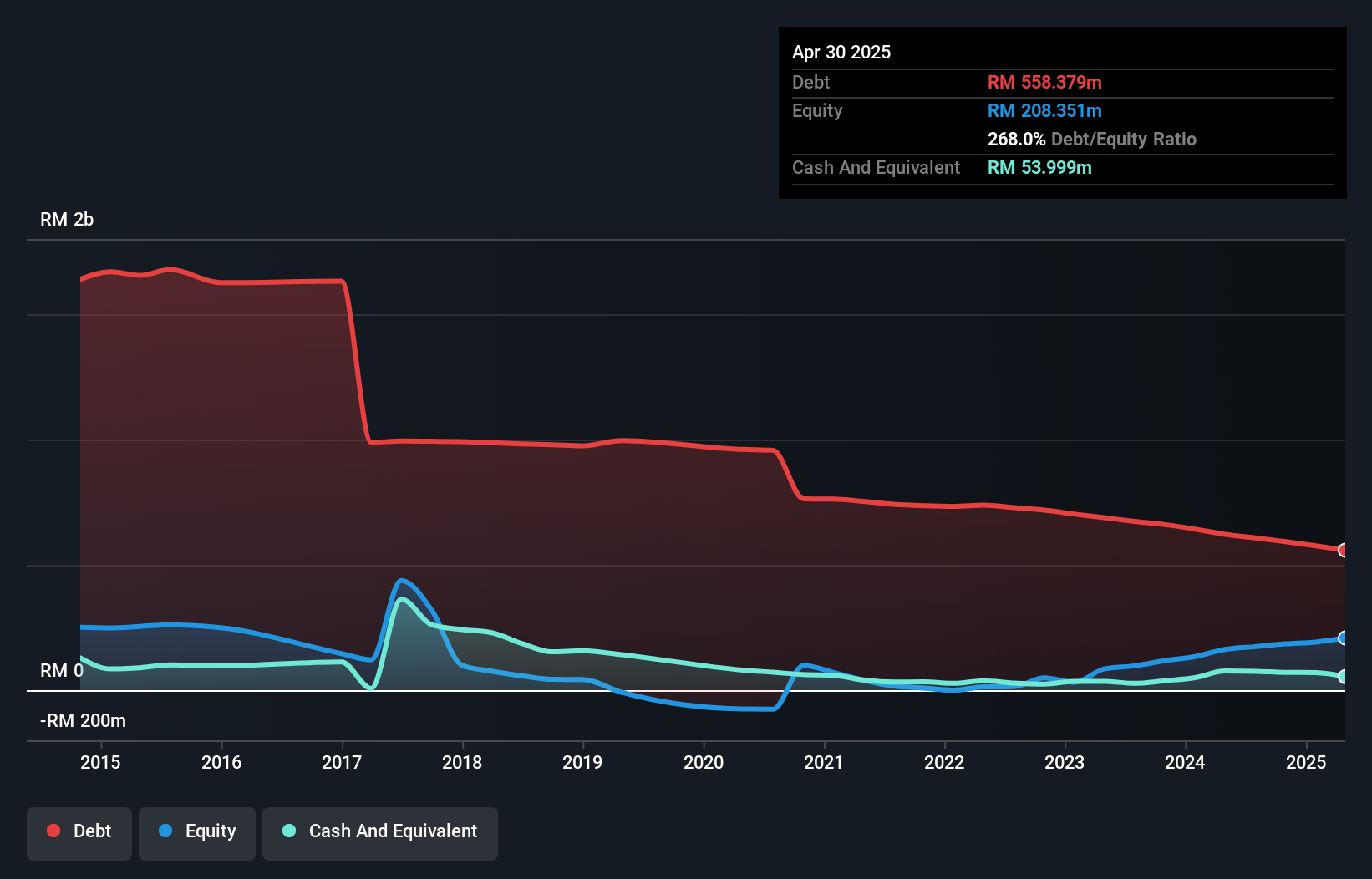Select the blue Equity endpoint marker on chart
Viewport: 1372px width, 879px height.
[x=1344, y=638]
